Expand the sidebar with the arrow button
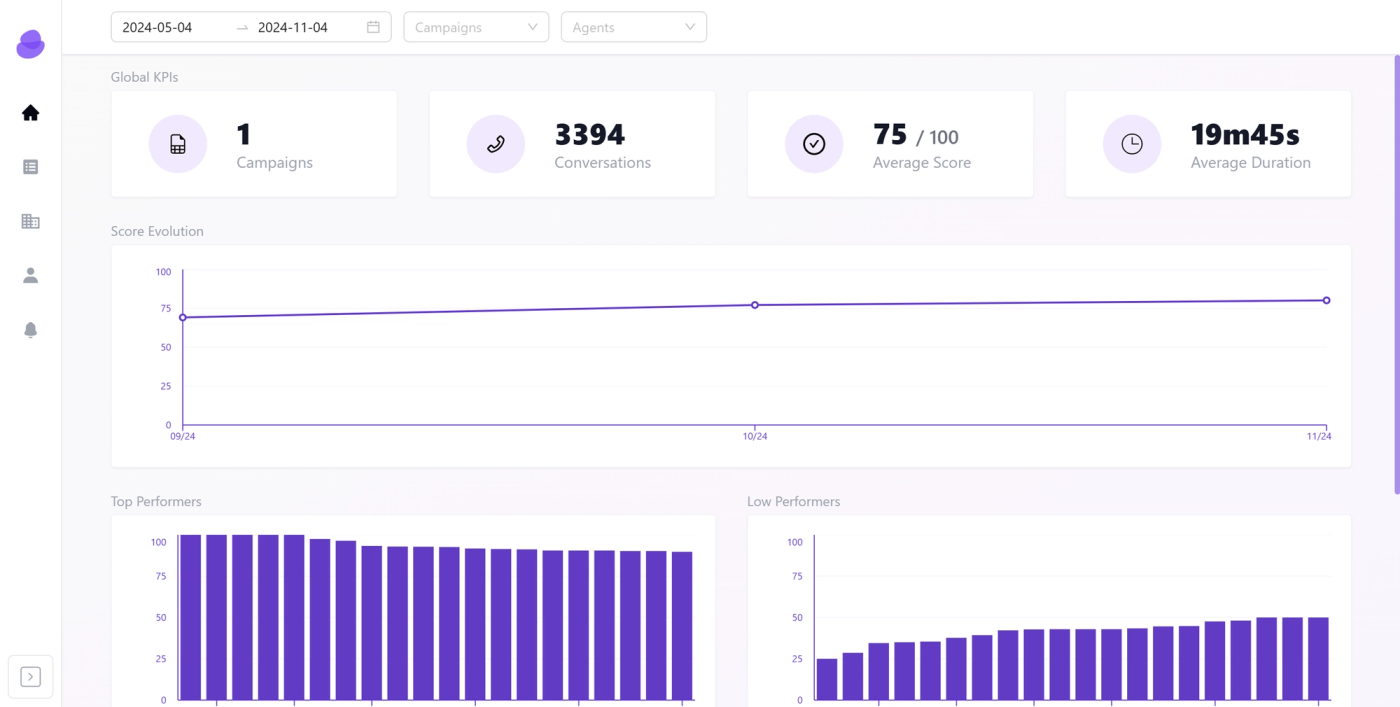Viewport: 1400px width, 707px height. point(30,677)
